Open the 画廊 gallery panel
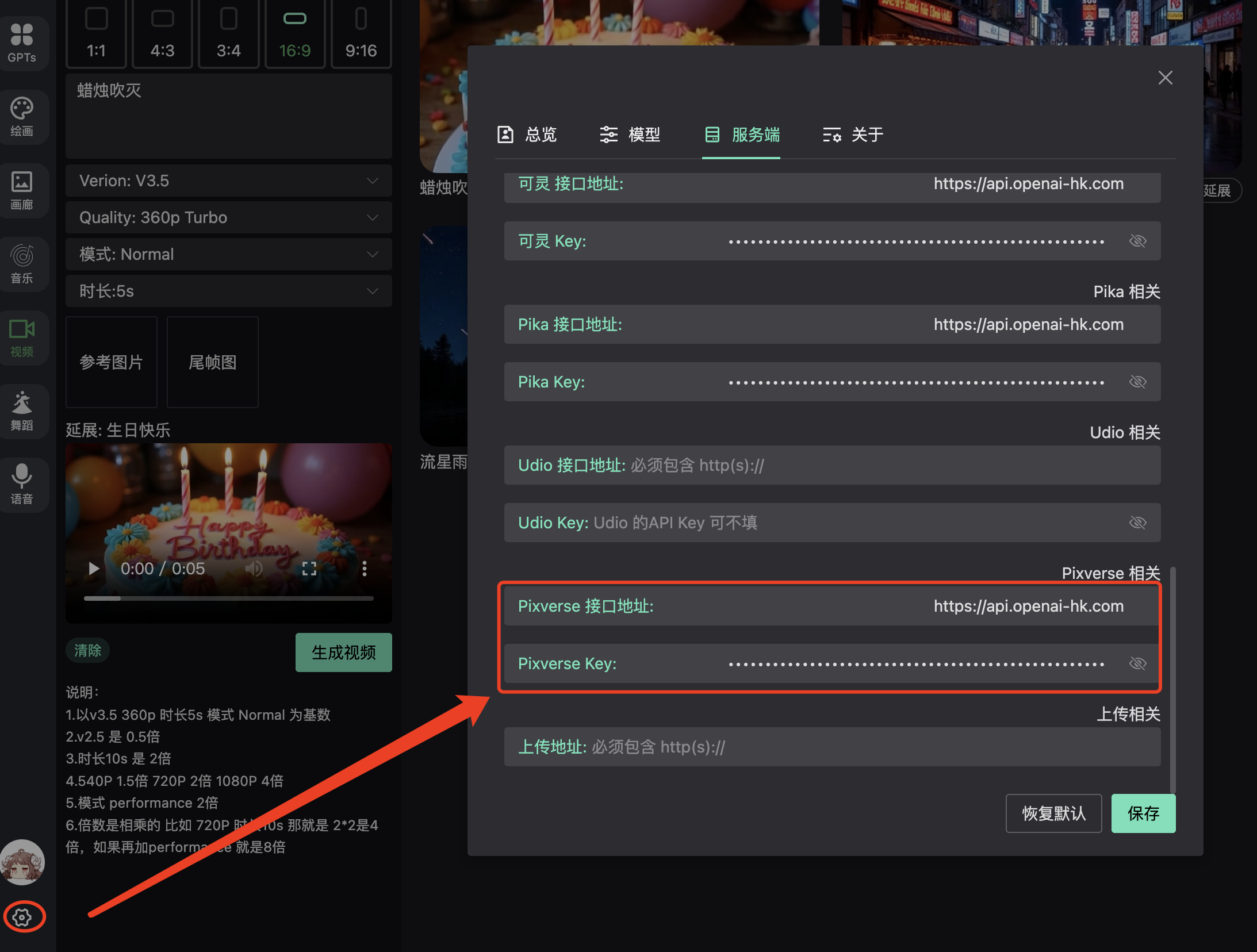Screen dimensions: 1257x952 [x=24, y=191]
